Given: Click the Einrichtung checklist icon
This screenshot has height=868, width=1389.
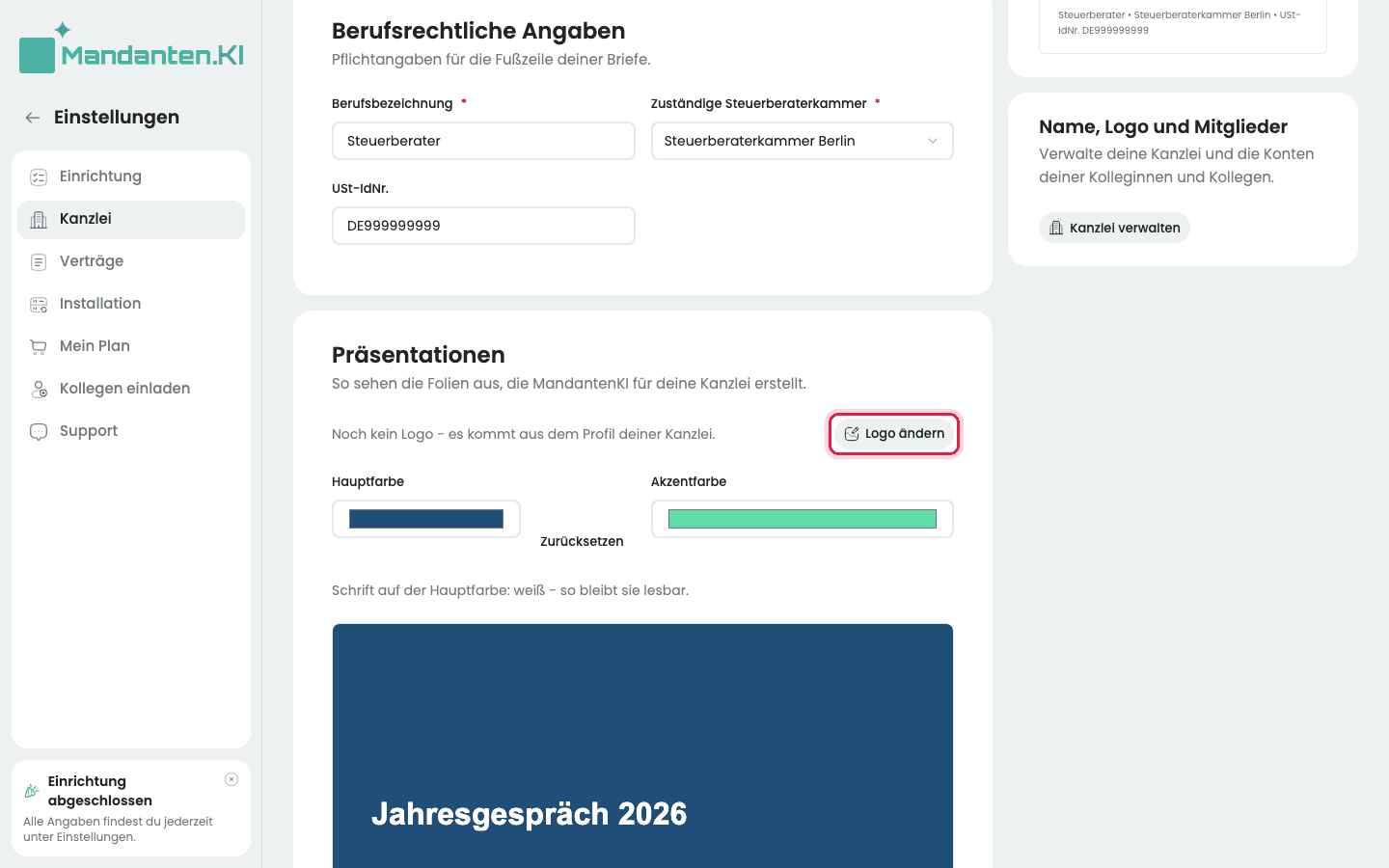Looking at the screenshot, I should tap(39, 176).
